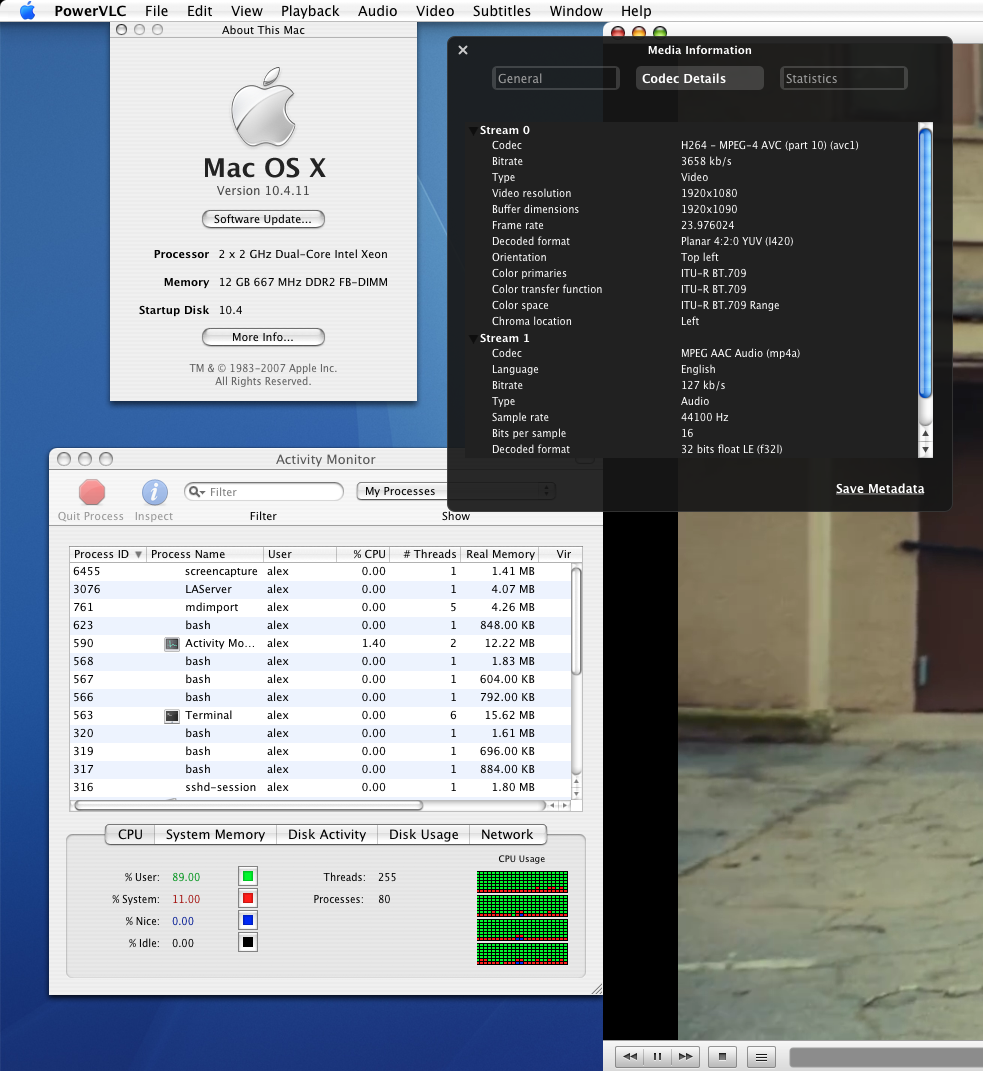
Task: Select the bash process 623 row
Action: point(320,625)
